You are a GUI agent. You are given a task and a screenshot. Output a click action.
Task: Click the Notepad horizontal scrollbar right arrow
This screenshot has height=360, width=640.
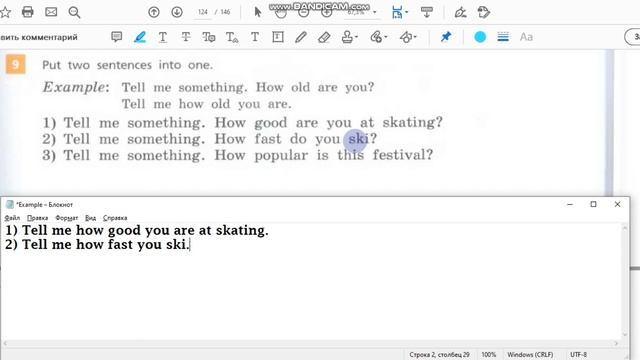pyautogui.click(x=616, y=344)
